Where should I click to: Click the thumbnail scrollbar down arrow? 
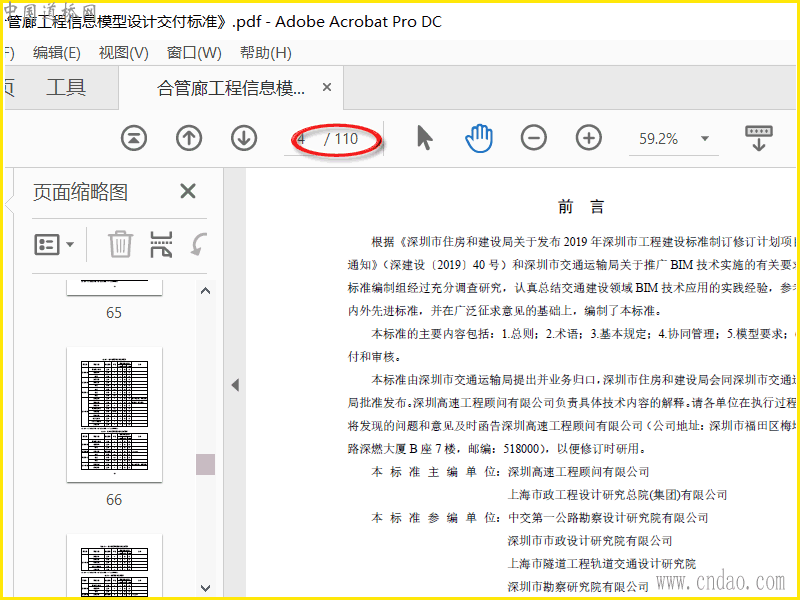[206, 588]
